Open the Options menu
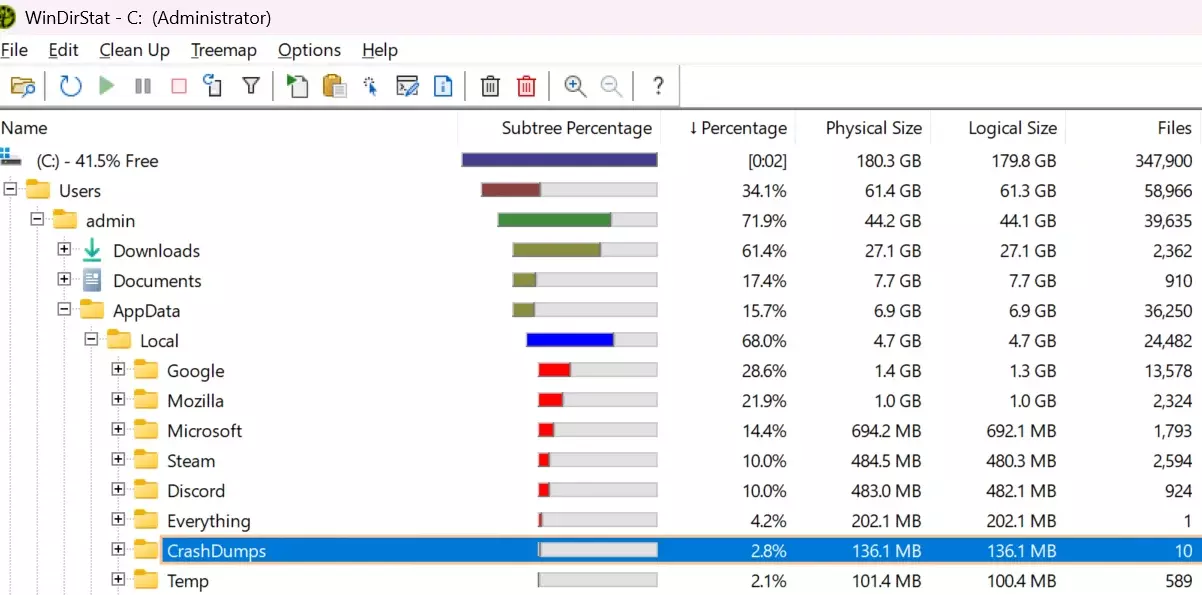This screenshot has width=1202, height=595. [x=309, y=50]
